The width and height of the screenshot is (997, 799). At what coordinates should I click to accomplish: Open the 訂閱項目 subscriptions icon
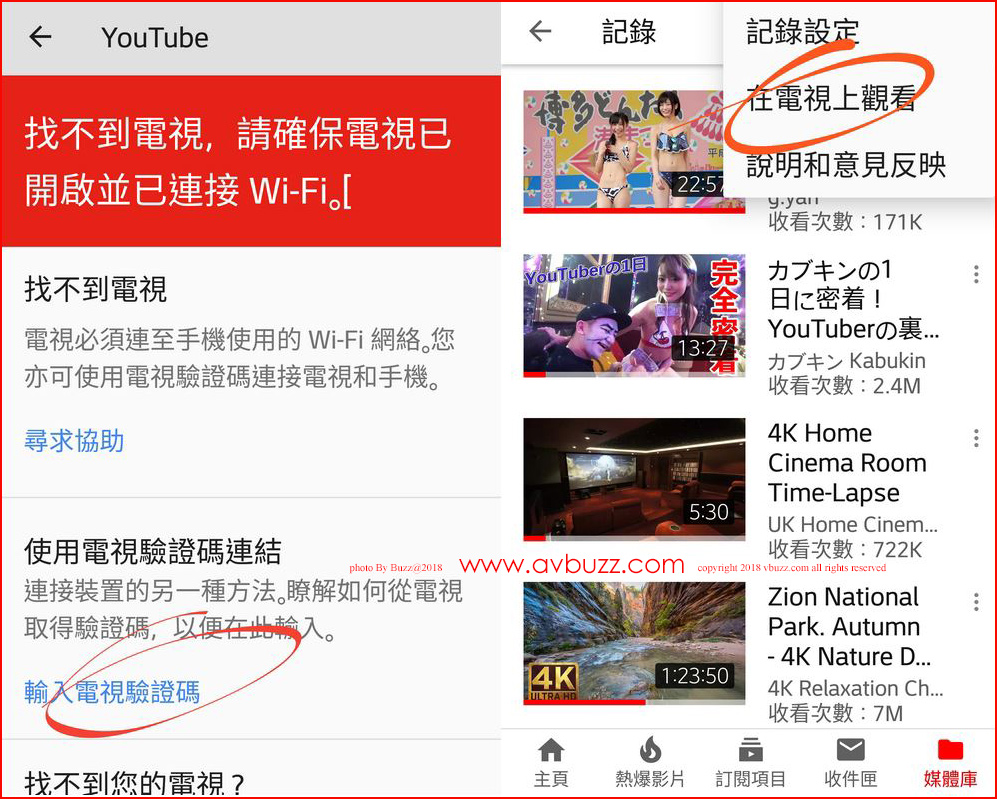tap(750, 752)
